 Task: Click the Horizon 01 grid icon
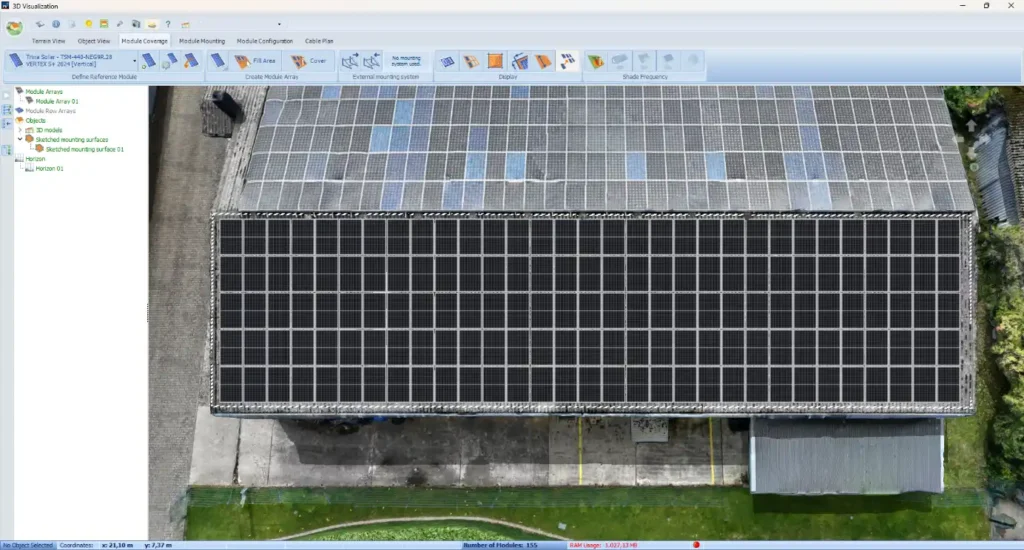click(x=29, y=168)
